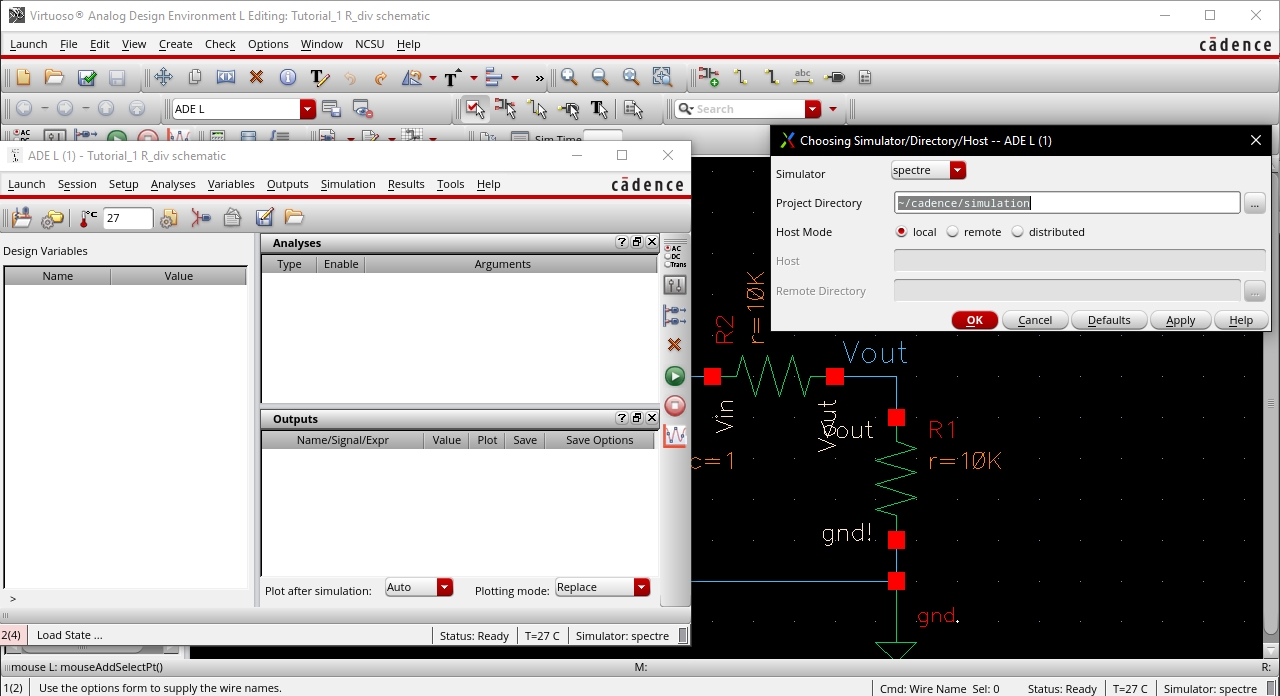
Task: Click the Edit Variables sliders icon in ADE
Action: [x=675, y=285]
